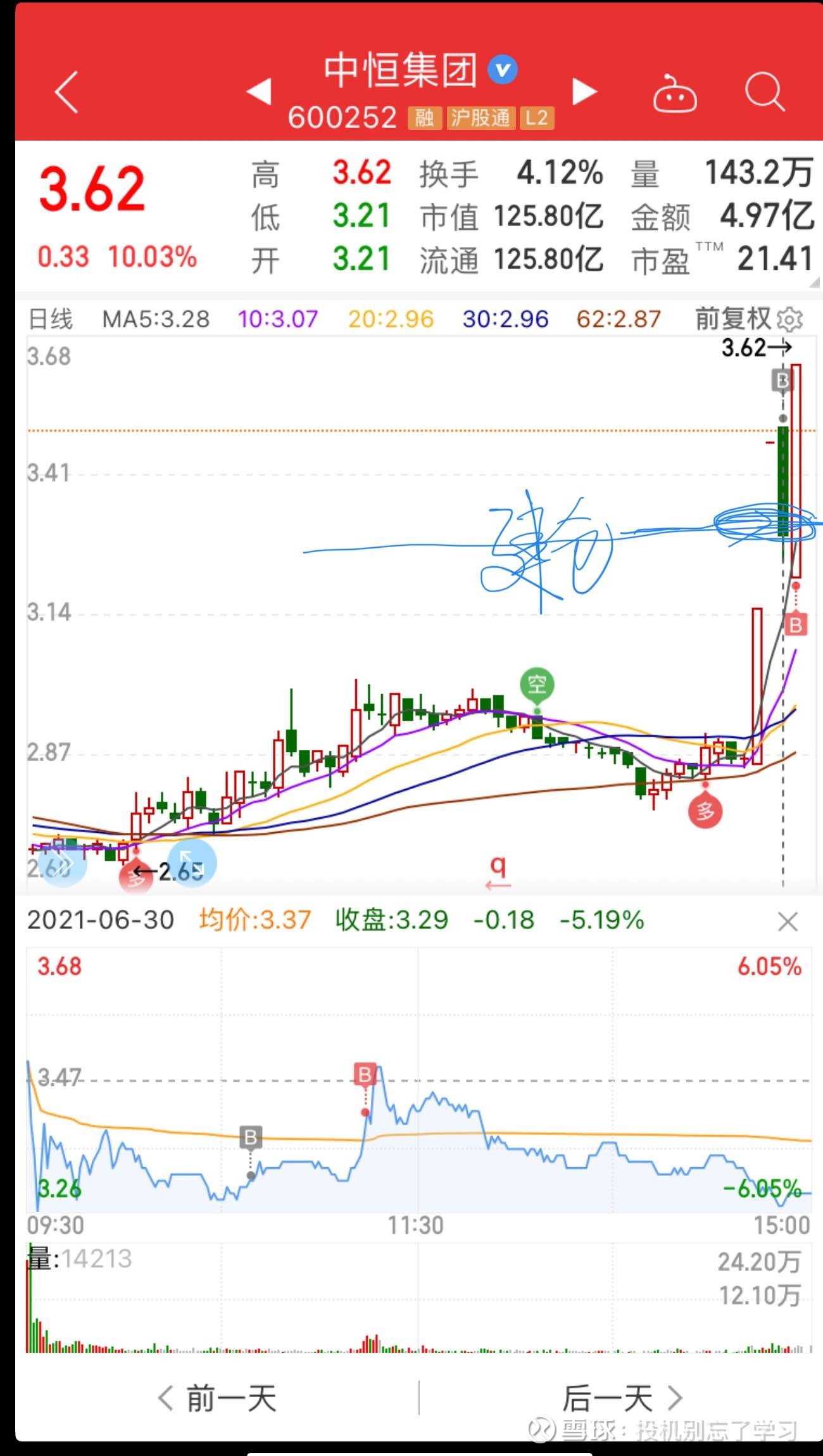
Task: Tap the current price 3.62
Action: click(92, 189)
